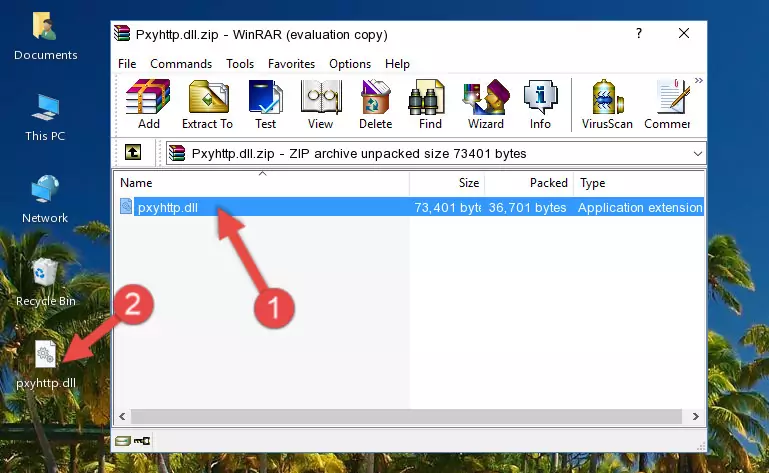The image size is (769, 473).
Task: Open the Favorites menu
Action: [291, 64]
